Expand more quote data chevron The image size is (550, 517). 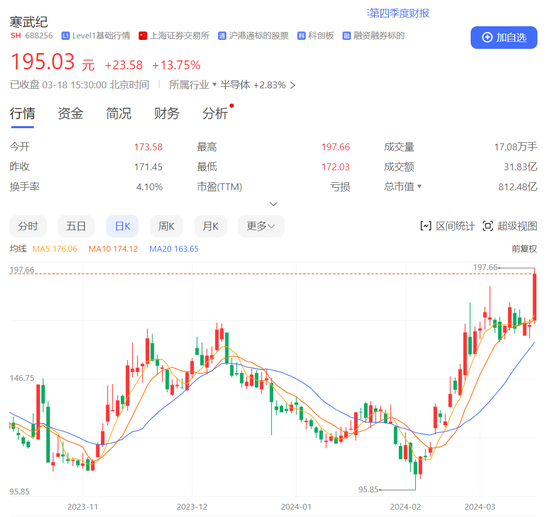(273, 204)
